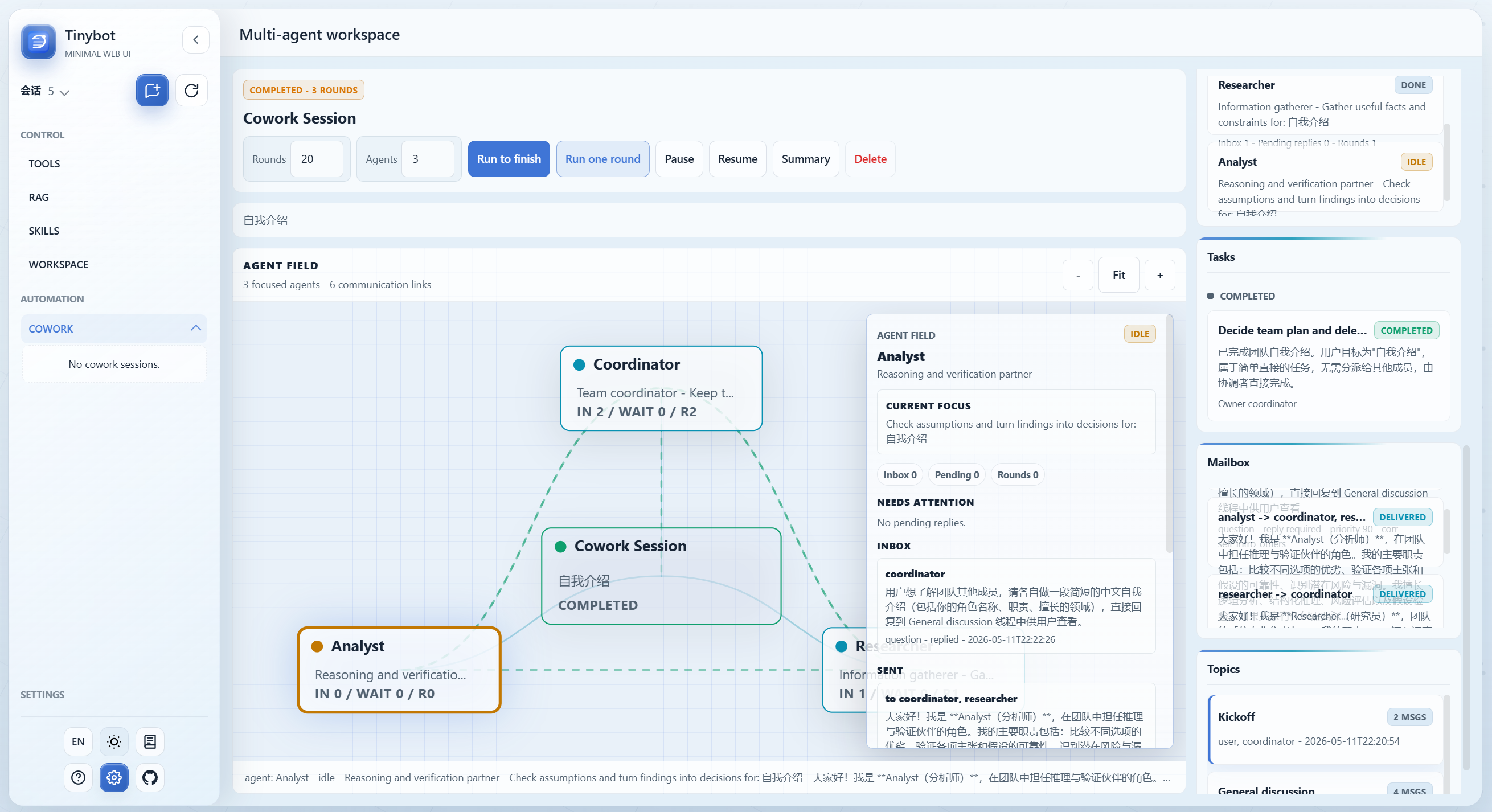
Task: Select the Analyst node in graph
Action: point(399,670)
